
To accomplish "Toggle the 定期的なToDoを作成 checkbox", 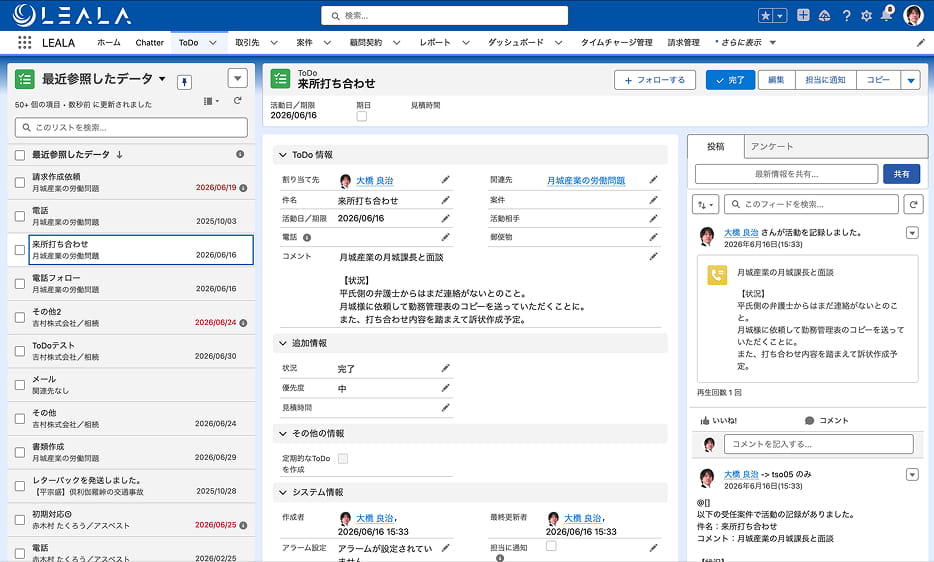I will pyautogui.click(x=343, y=459).
